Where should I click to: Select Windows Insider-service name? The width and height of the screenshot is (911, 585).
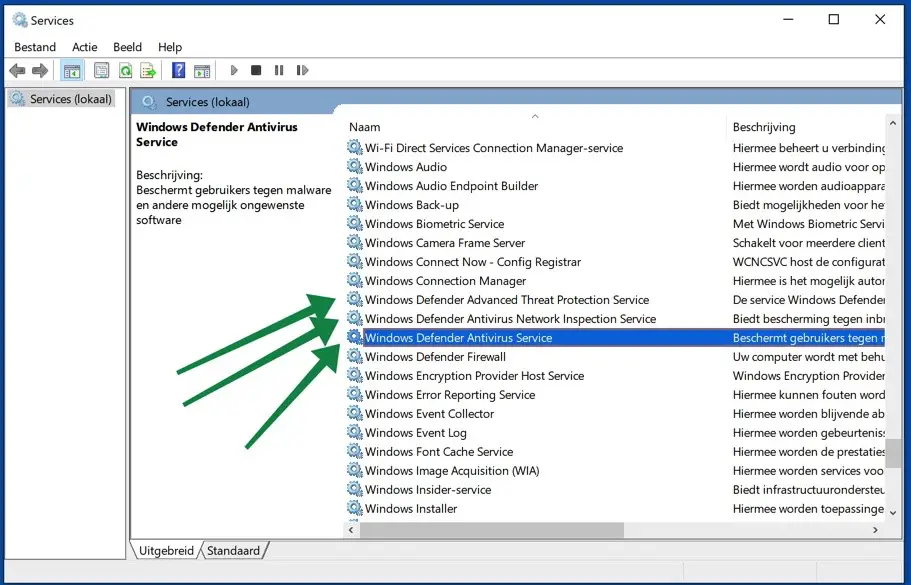point(428,490)
